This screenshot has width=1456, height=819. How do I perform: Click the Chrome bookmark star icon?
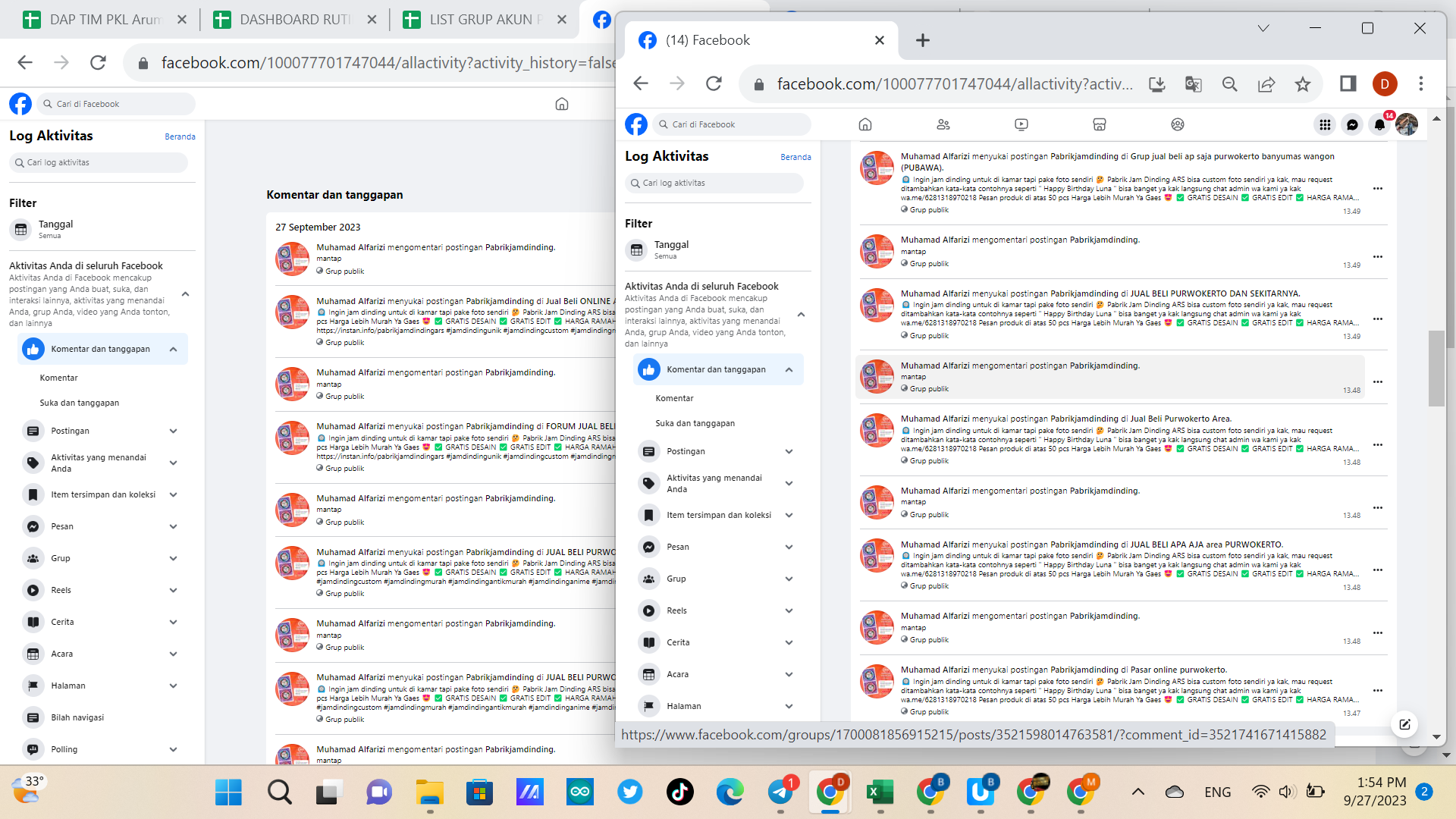tap(1303, 84)
